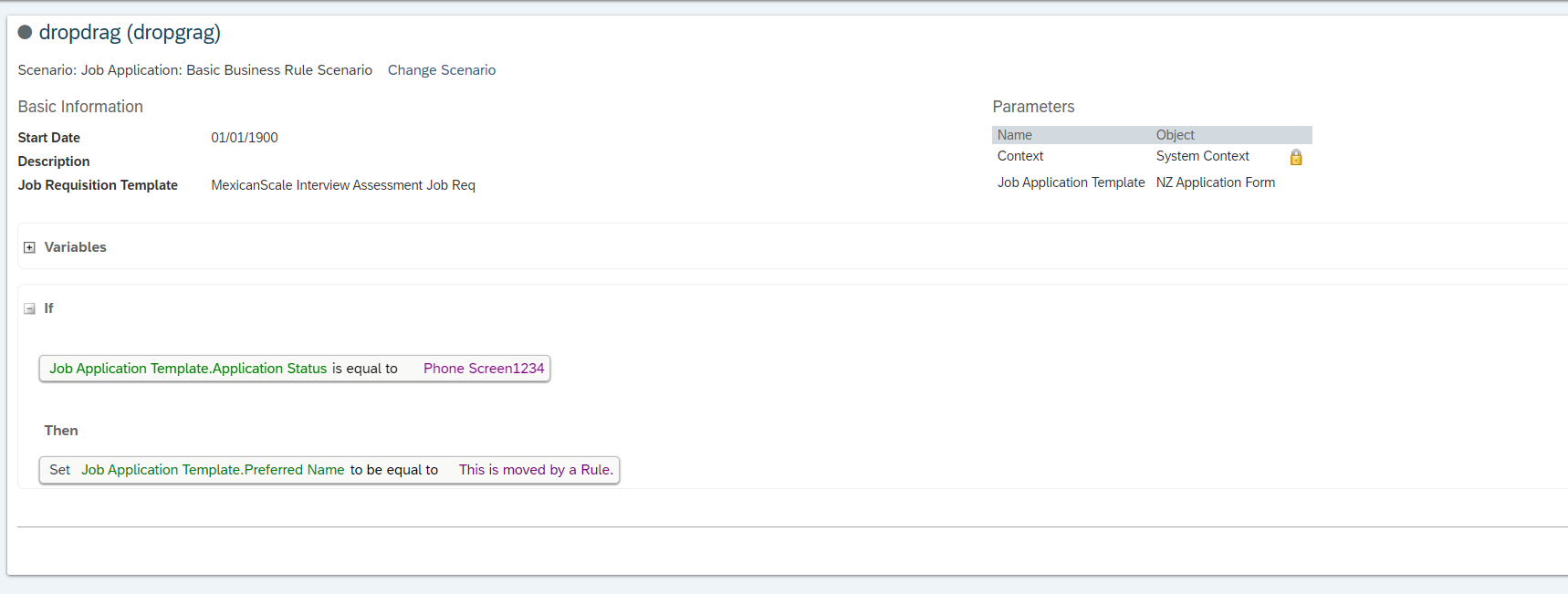Click the Name column header in Parameters
Screen dimensions: 1568x594
[x=1015, y=135]
